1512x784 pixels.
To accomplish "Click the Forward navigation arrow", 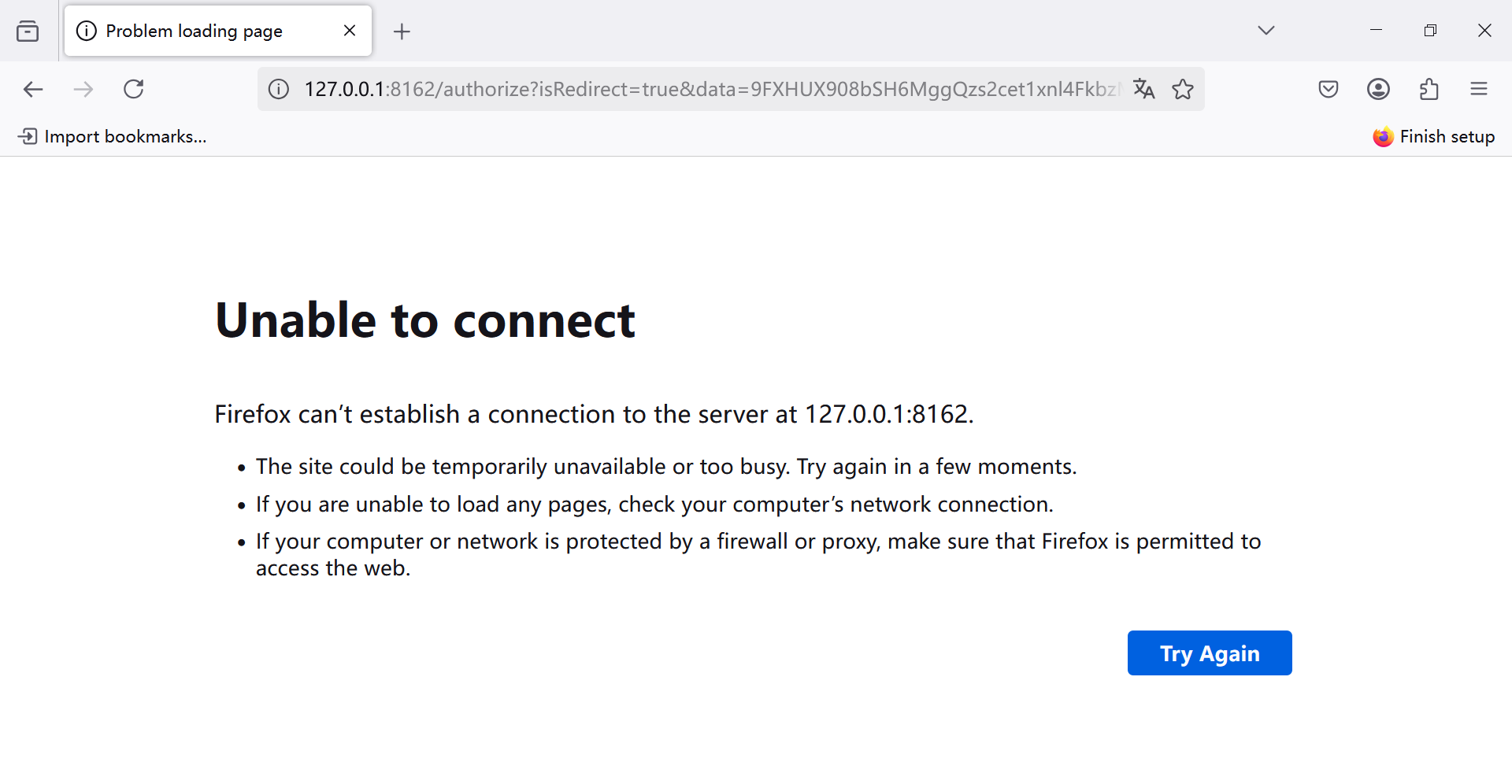I will (x=83, y=89).
